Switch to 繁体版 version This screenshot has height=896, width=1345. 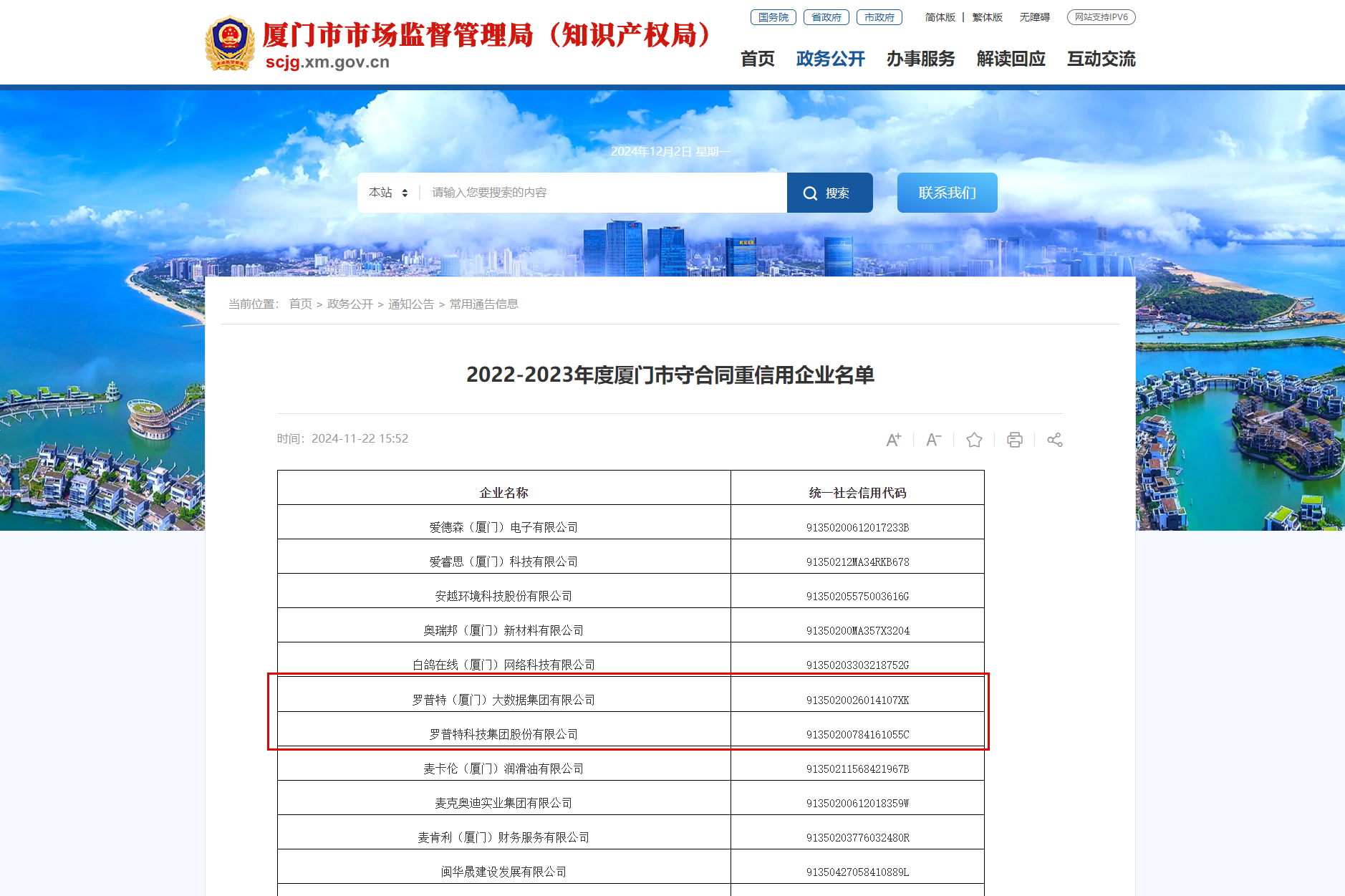pos(987,17)
